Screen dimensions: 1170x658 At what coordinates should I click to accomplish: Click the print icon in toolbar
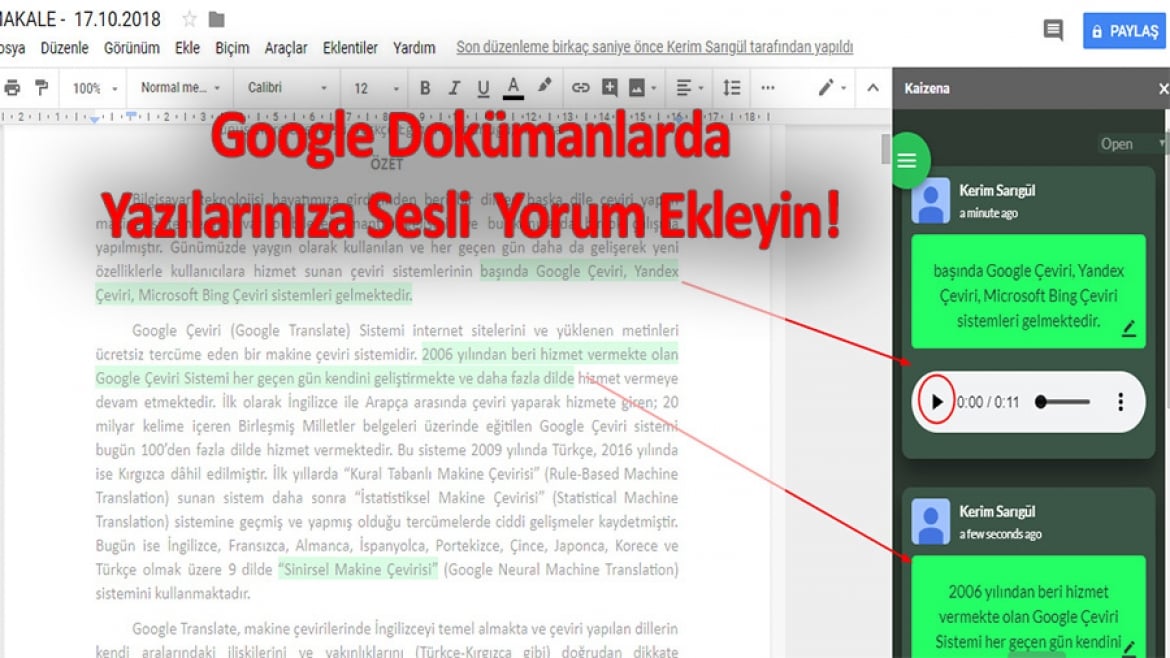(12, 88)
